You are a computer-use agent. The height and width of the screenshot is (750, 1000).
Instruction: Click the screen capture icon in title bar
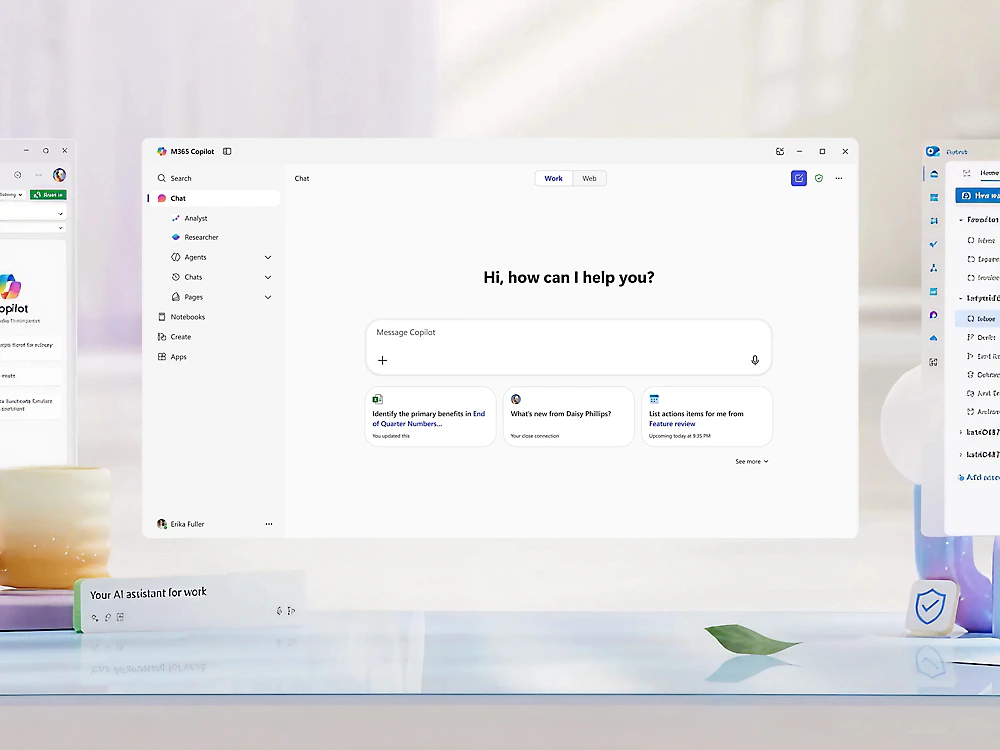coord(779,151)
